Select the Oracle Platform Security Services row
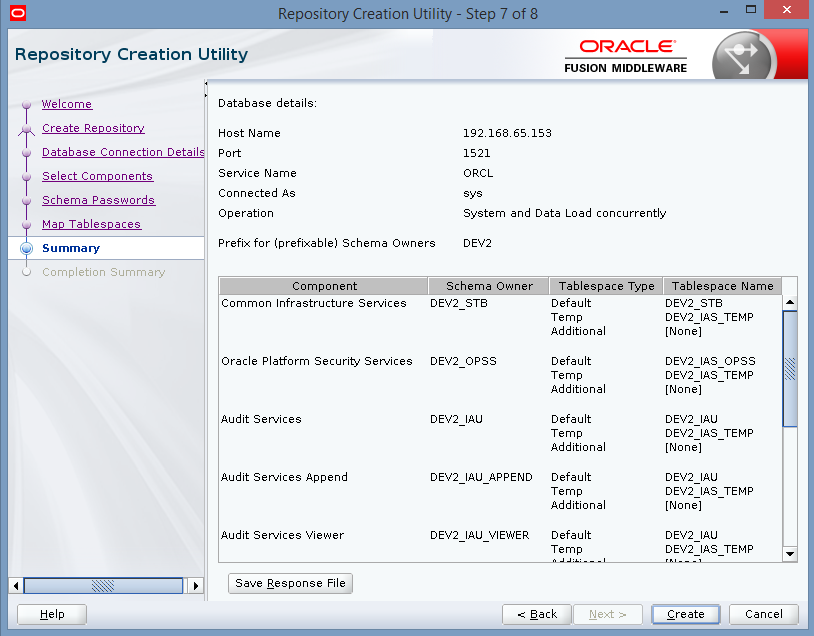The height and width of the screenshot is (636, 814). click(x=500, y=375)
